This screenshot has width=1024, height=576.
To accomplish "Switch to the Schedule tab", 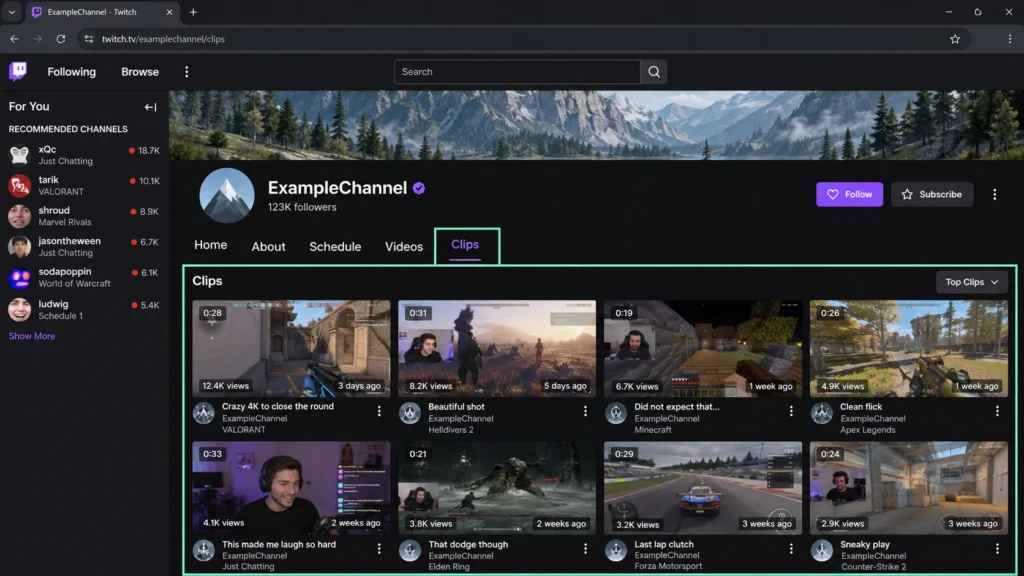I will coord(335,247).
